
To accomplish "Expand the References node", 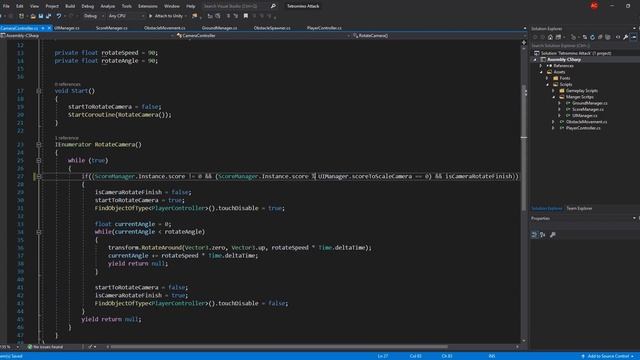I will (x=541, y=66).
